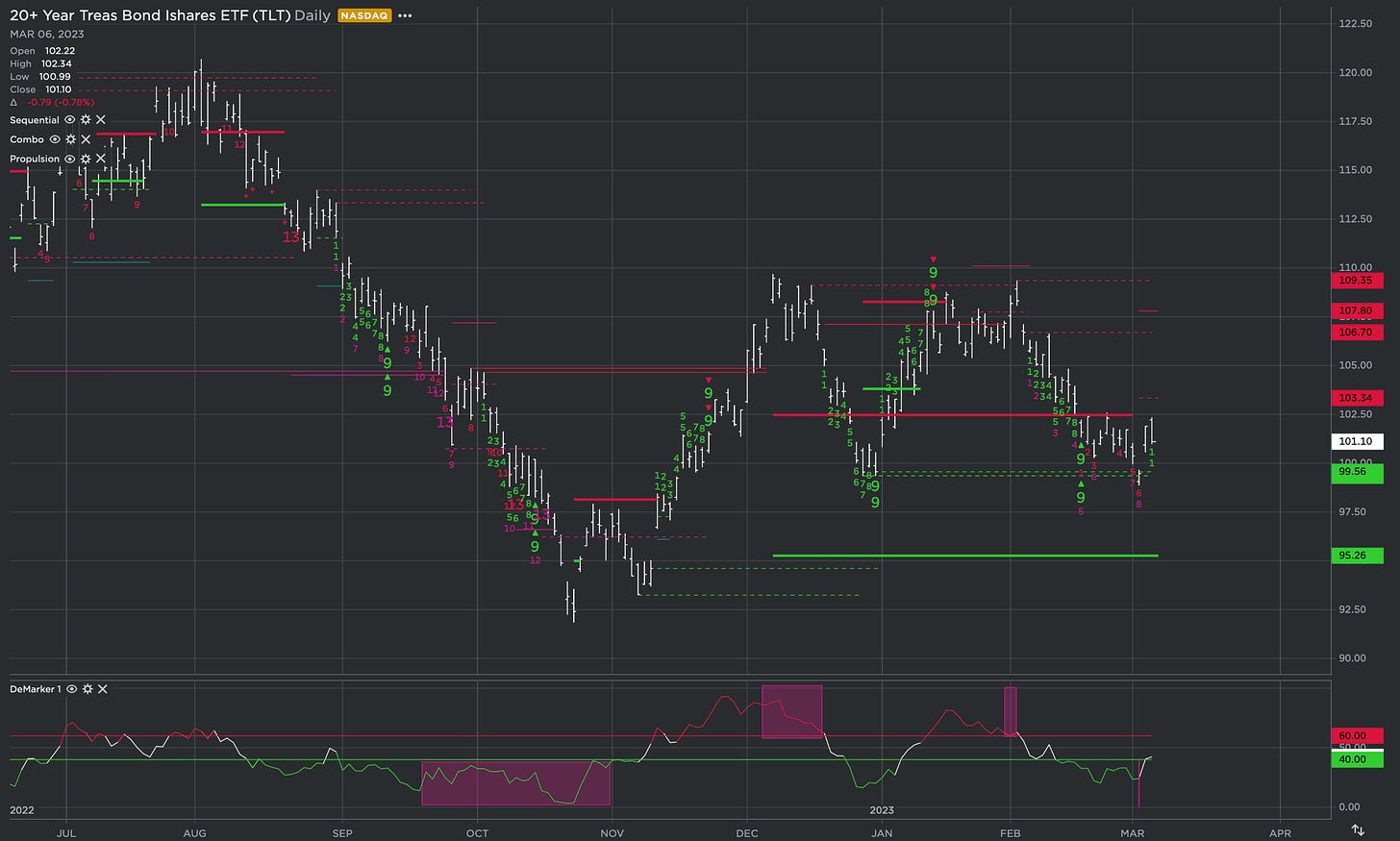Click the red 109.35 price label

click(1355, 281)
